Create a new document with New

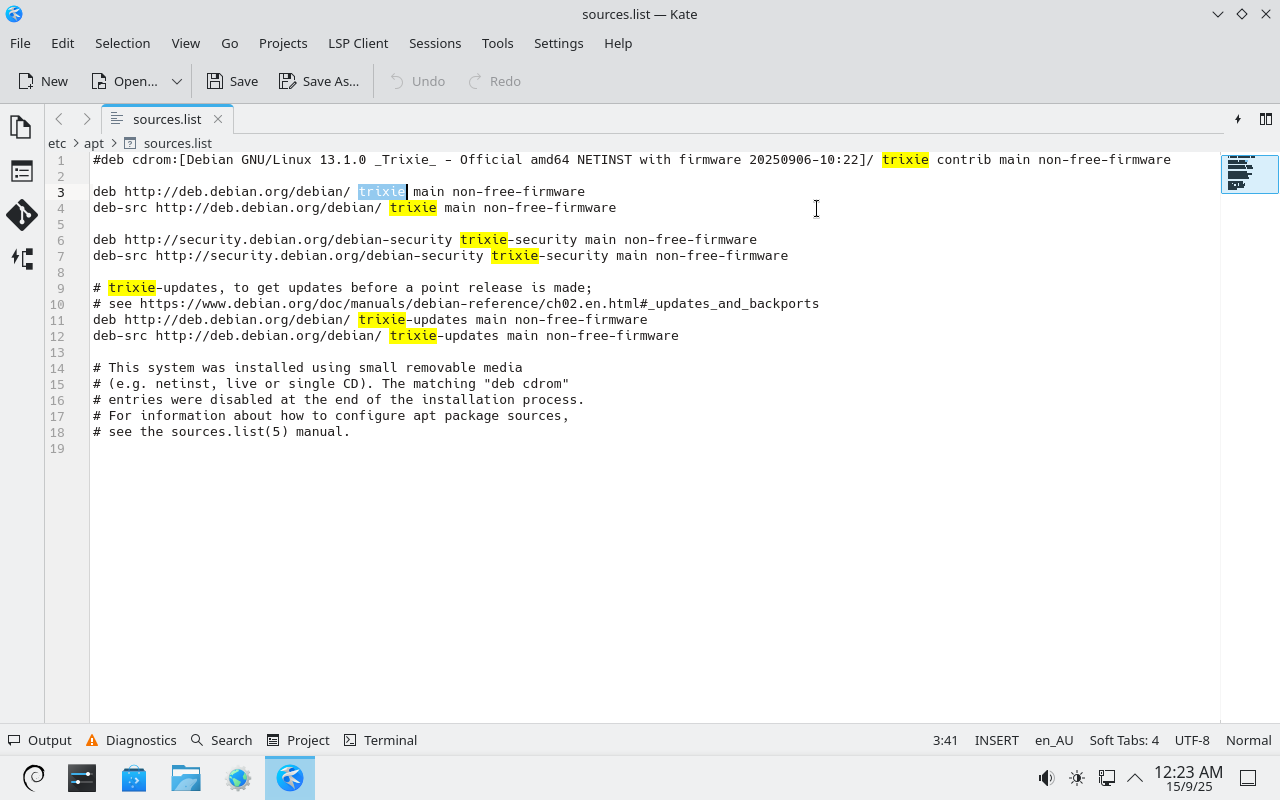pyautogui.click(x=43, y=81)
